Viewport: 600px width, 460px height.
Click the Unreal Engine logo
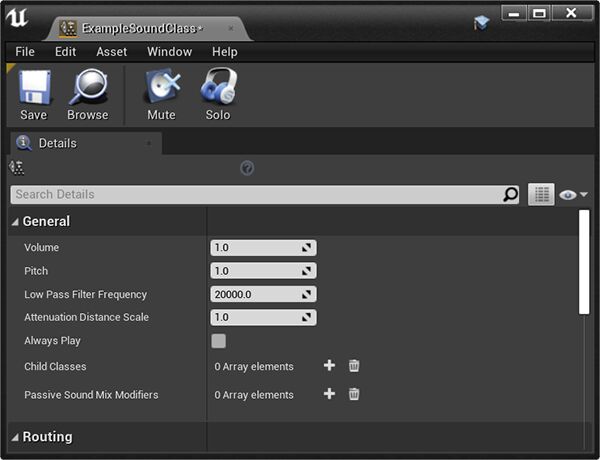[17, 18]
